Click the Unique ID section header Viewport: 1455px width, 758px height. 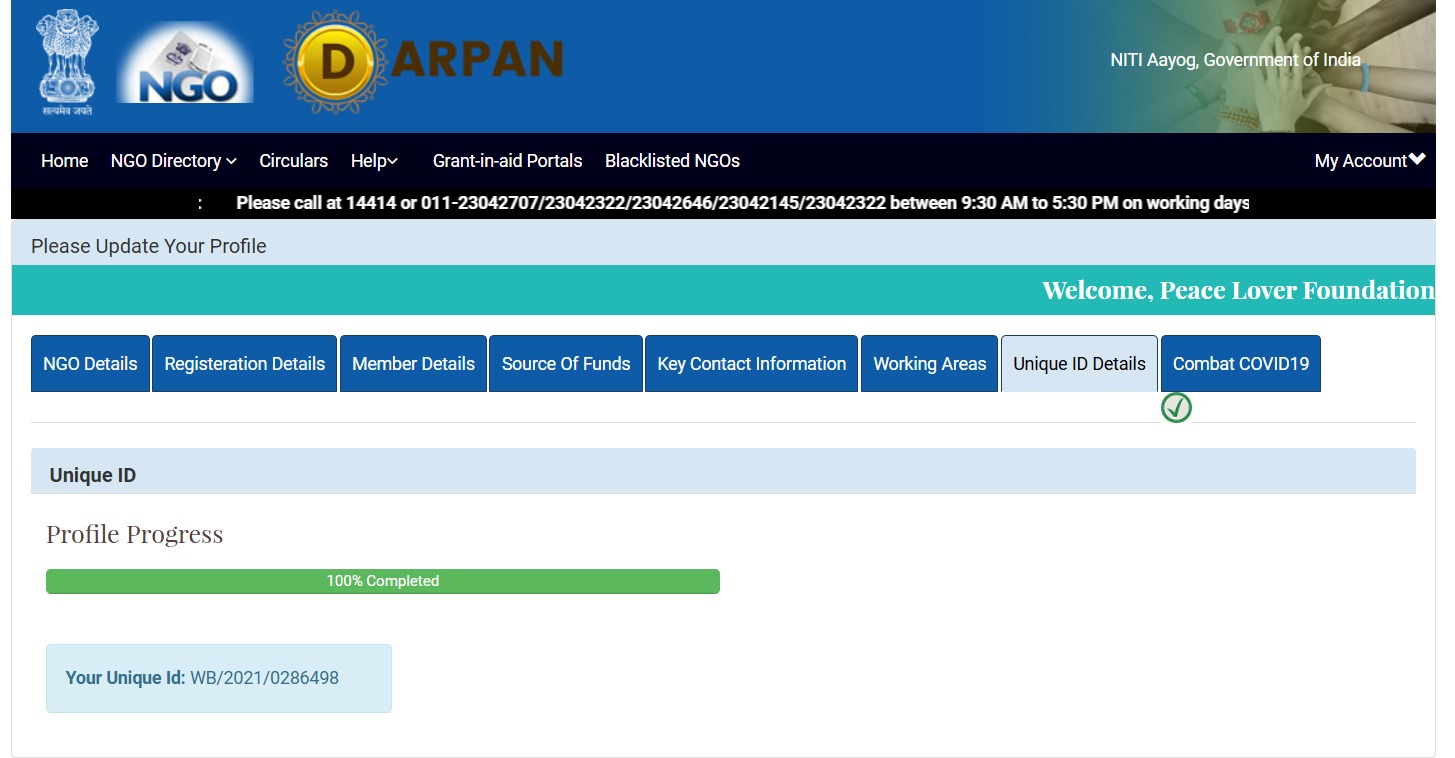(723, 472)
